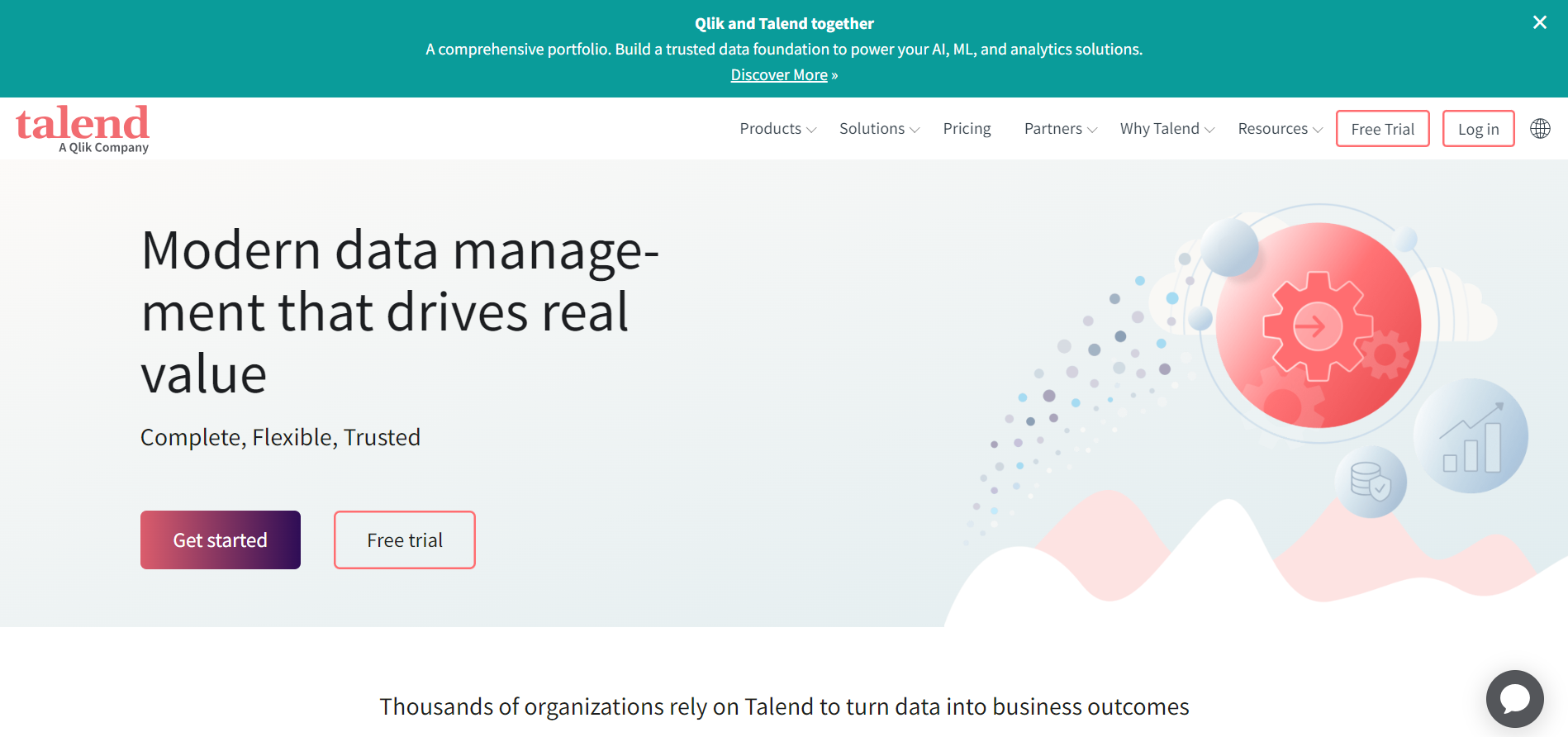Click the hero Free trial button
The height and width of the screenshot is (737, 1568).
click(x=405, y=540)
